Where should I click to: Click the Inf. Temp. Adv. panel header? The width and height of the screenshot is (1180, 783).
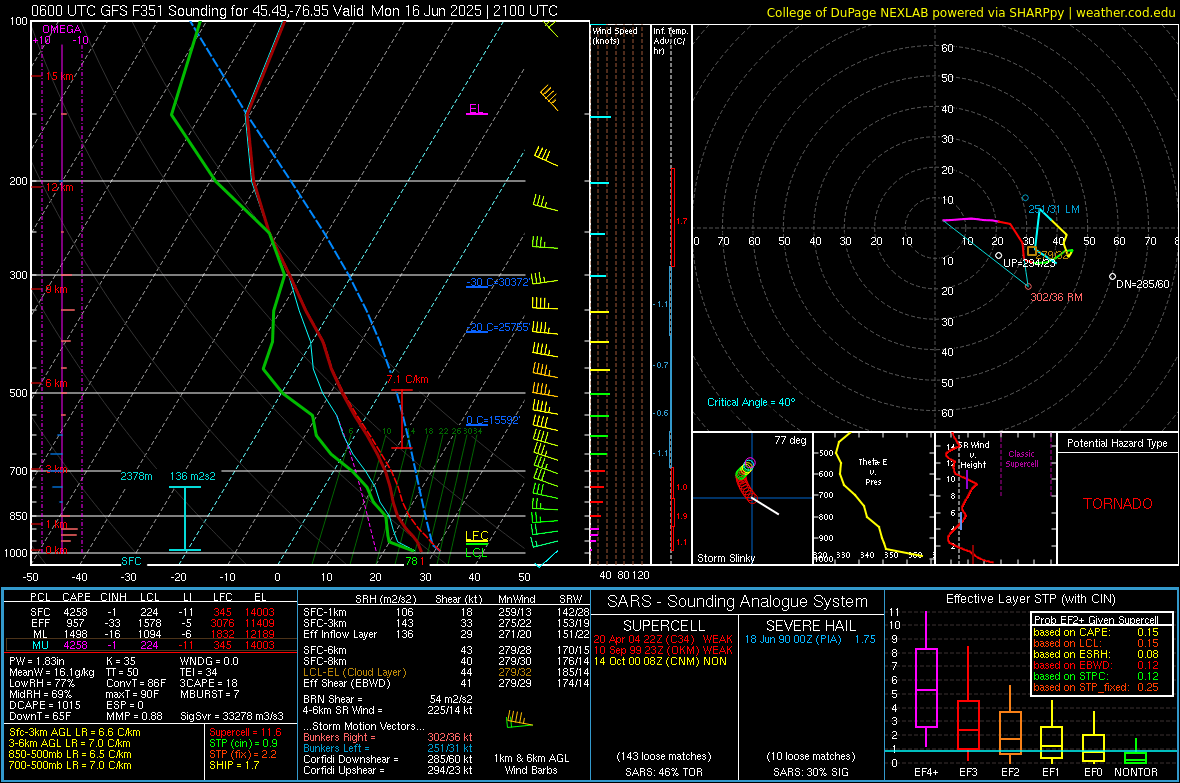(x=669, y=41)
